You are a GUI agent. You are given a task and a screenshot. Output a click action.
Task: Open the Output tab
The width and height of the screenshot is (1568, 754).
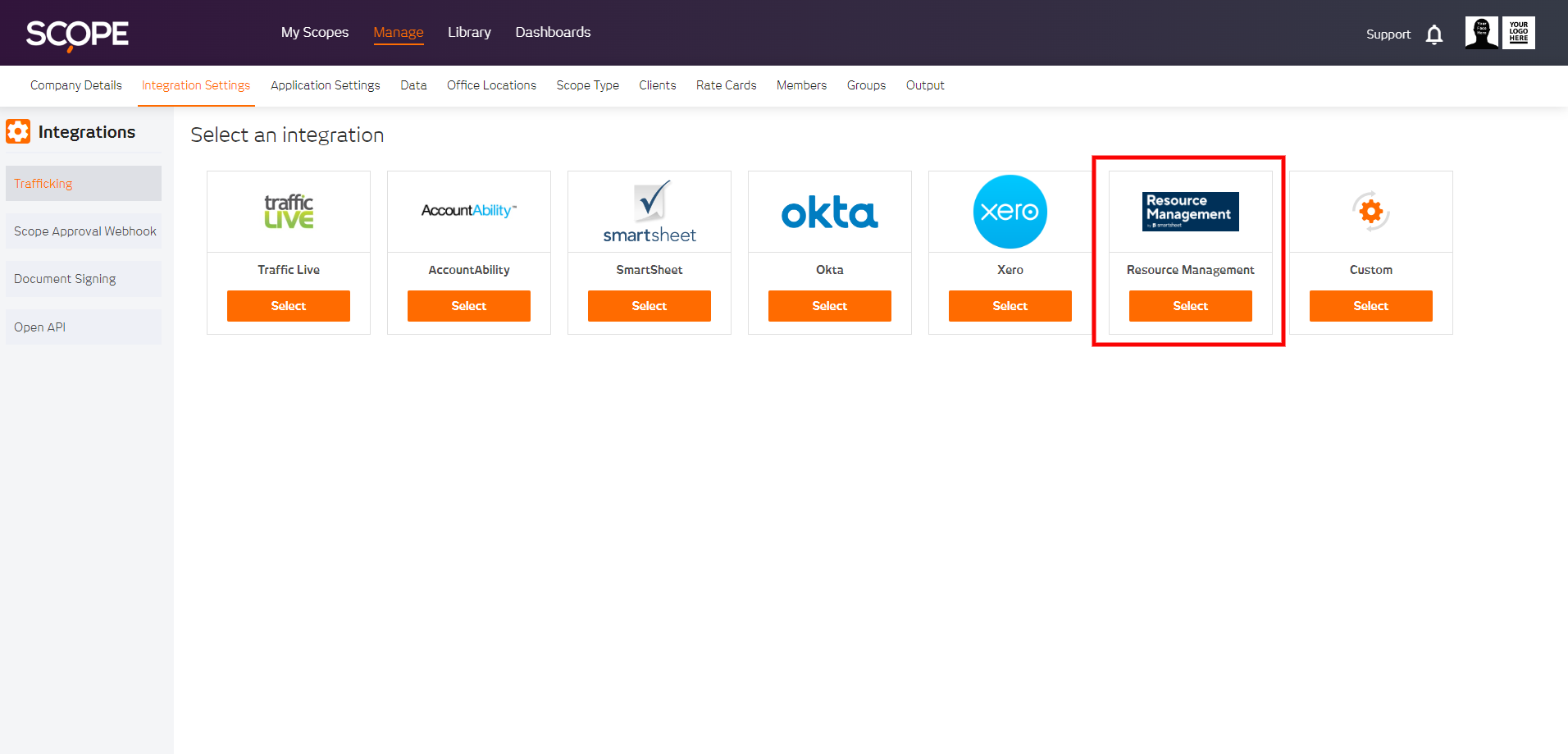click(x=925, y=85)
